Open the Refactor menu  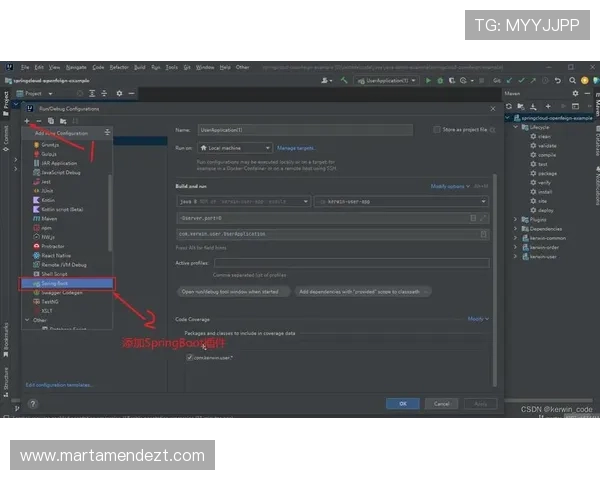(x=119, y=67)
